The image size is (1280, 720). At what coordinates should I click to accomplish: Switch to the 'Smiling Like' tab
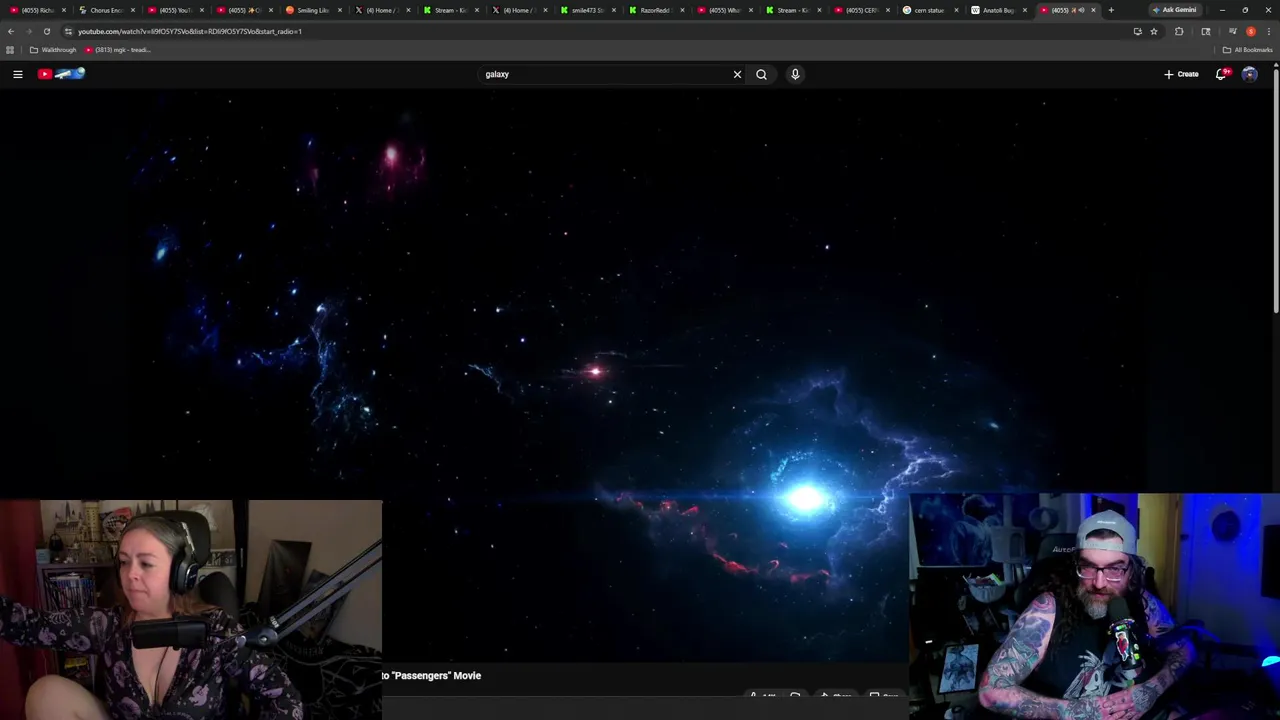click(312, 10)
